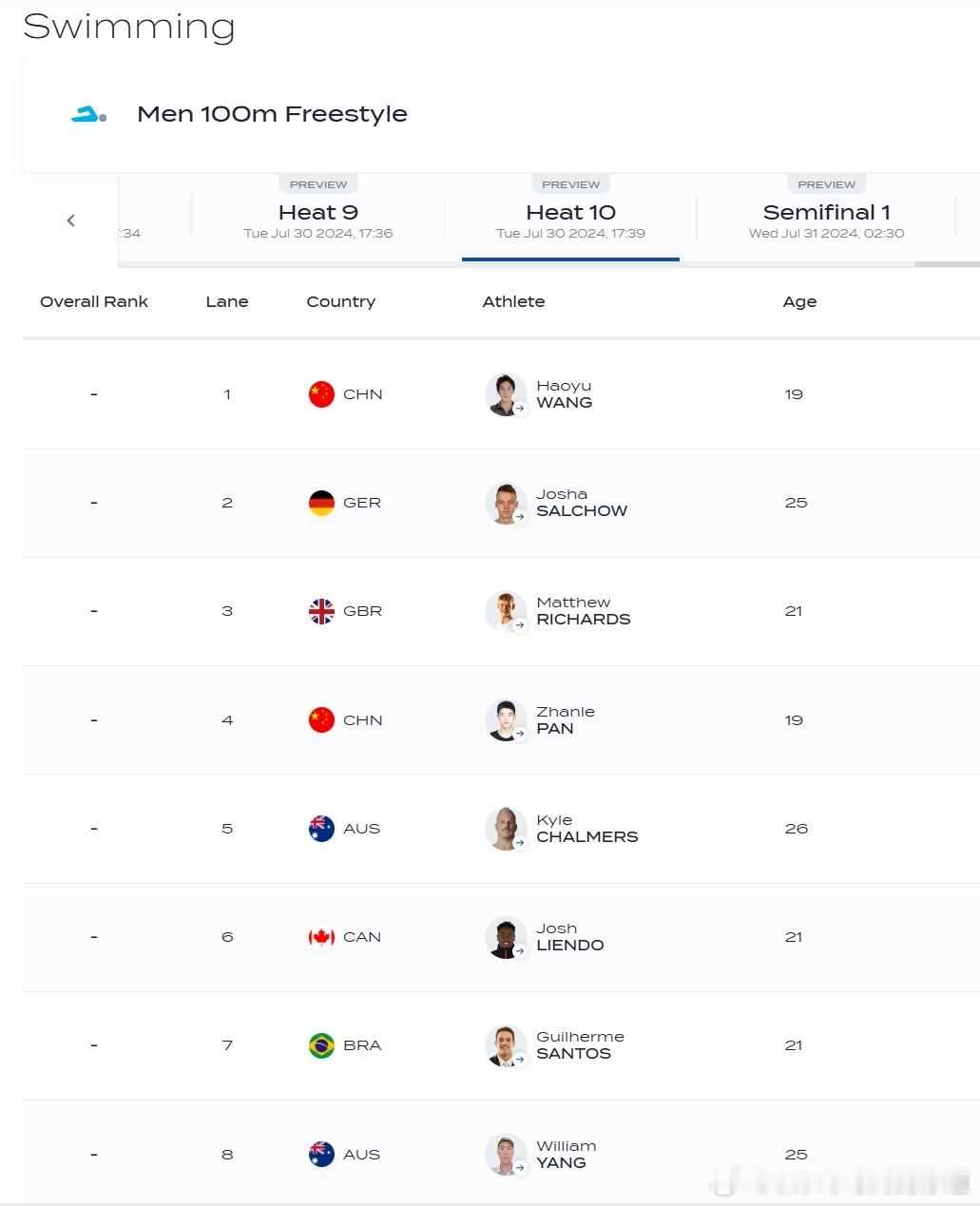Click Josh Liendo profile picture
980x1206 pixels.
pos(506,937)
